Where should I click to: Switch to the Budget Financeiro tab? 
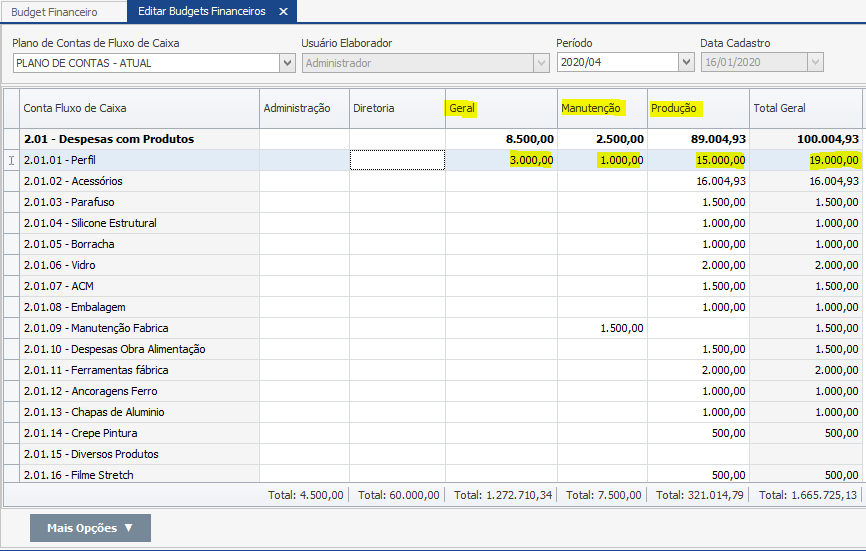62,12
